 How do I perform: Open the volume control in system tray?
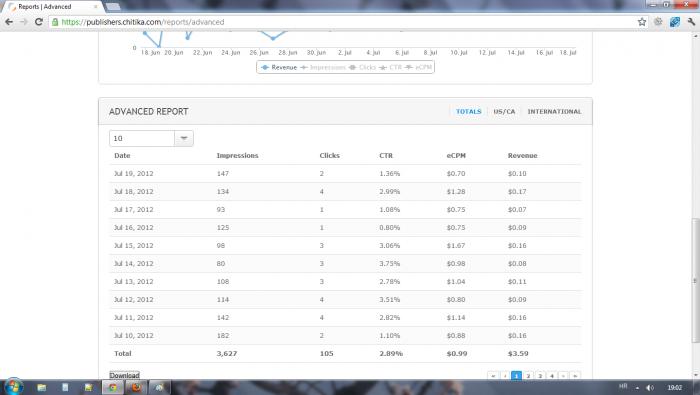650,387
